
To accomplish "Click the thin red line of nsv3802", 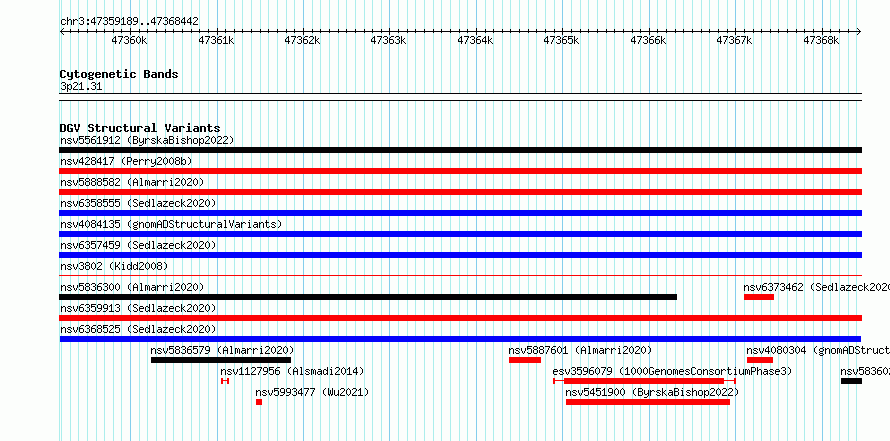I will pos(460,276).
